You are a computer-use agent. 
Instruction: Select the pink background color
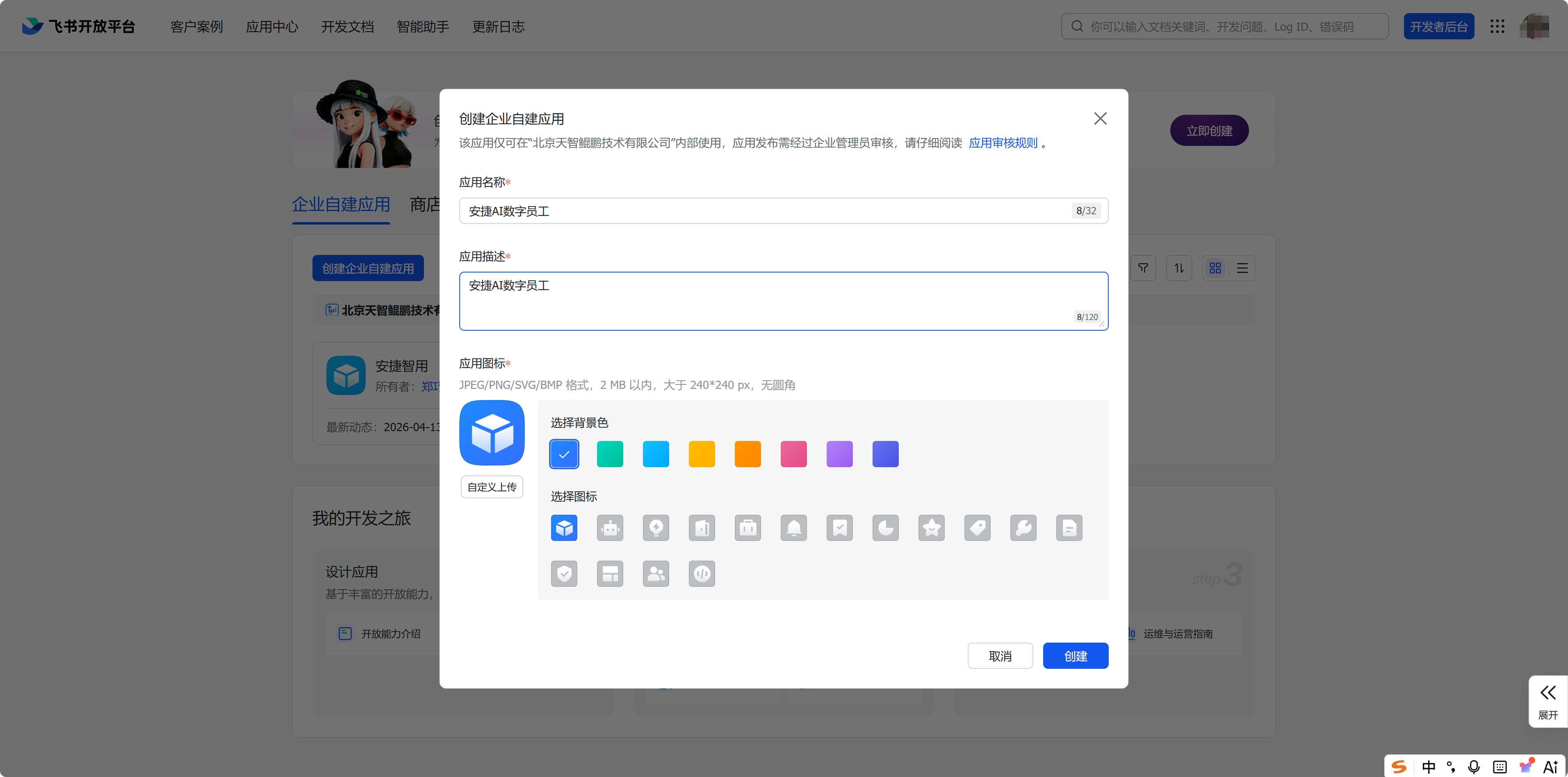pyautogui.click(x=794, y=454)
